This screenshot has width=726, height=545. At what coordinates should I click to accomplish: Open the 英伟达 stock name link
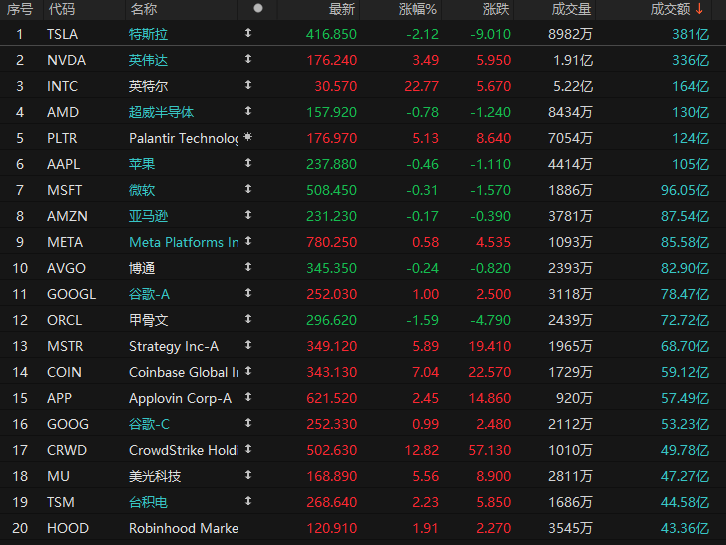[148, 60]
